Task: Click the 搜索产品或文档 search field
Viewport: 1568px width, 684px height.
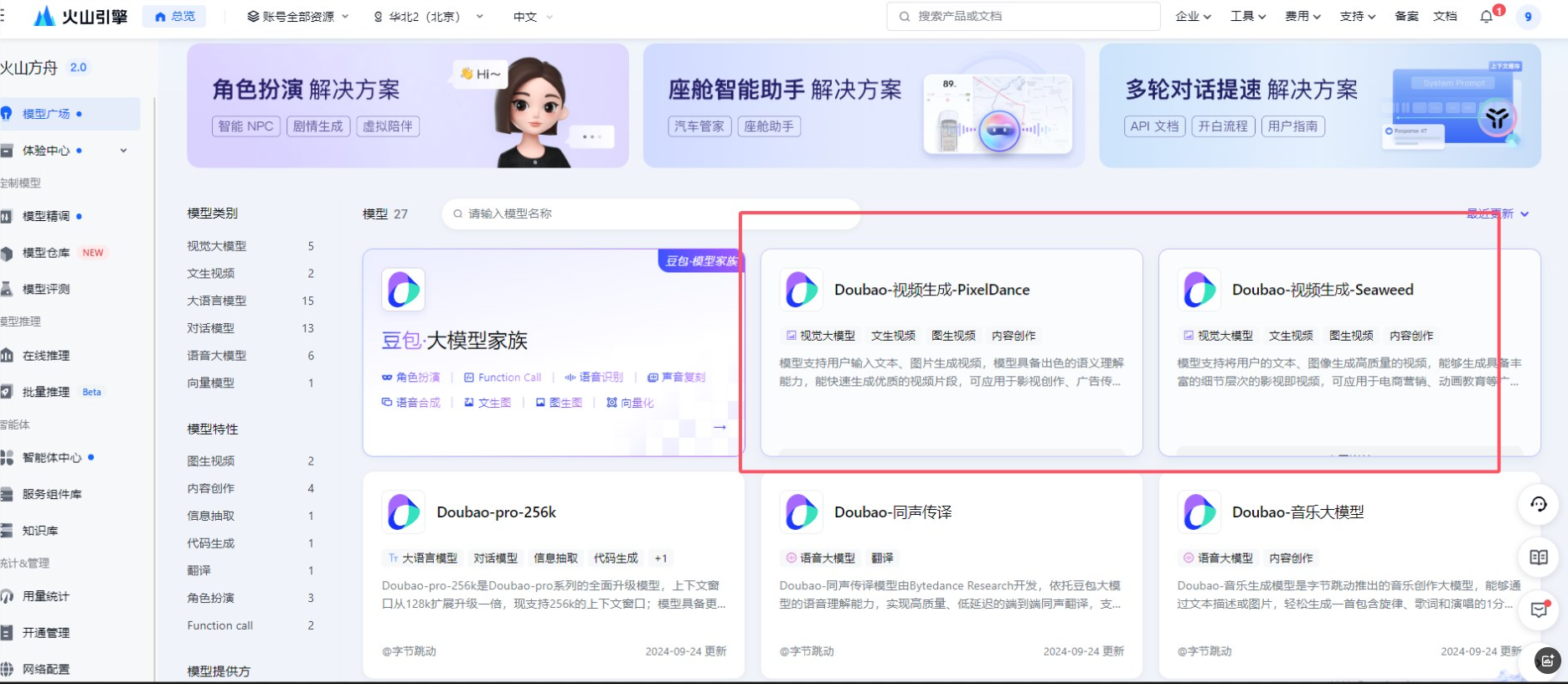Action: click(1024, 16)
